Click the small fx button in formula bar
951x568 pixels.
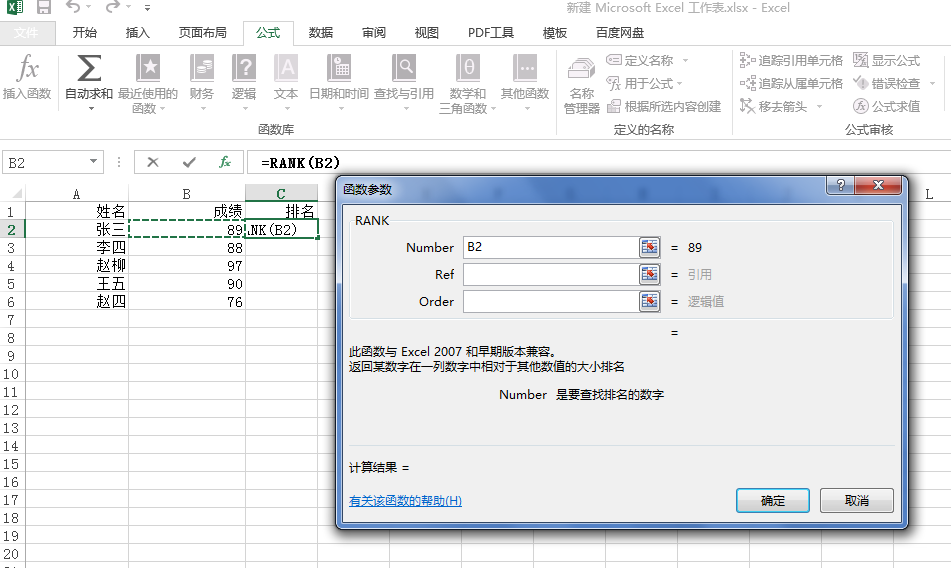coord(225,162)
